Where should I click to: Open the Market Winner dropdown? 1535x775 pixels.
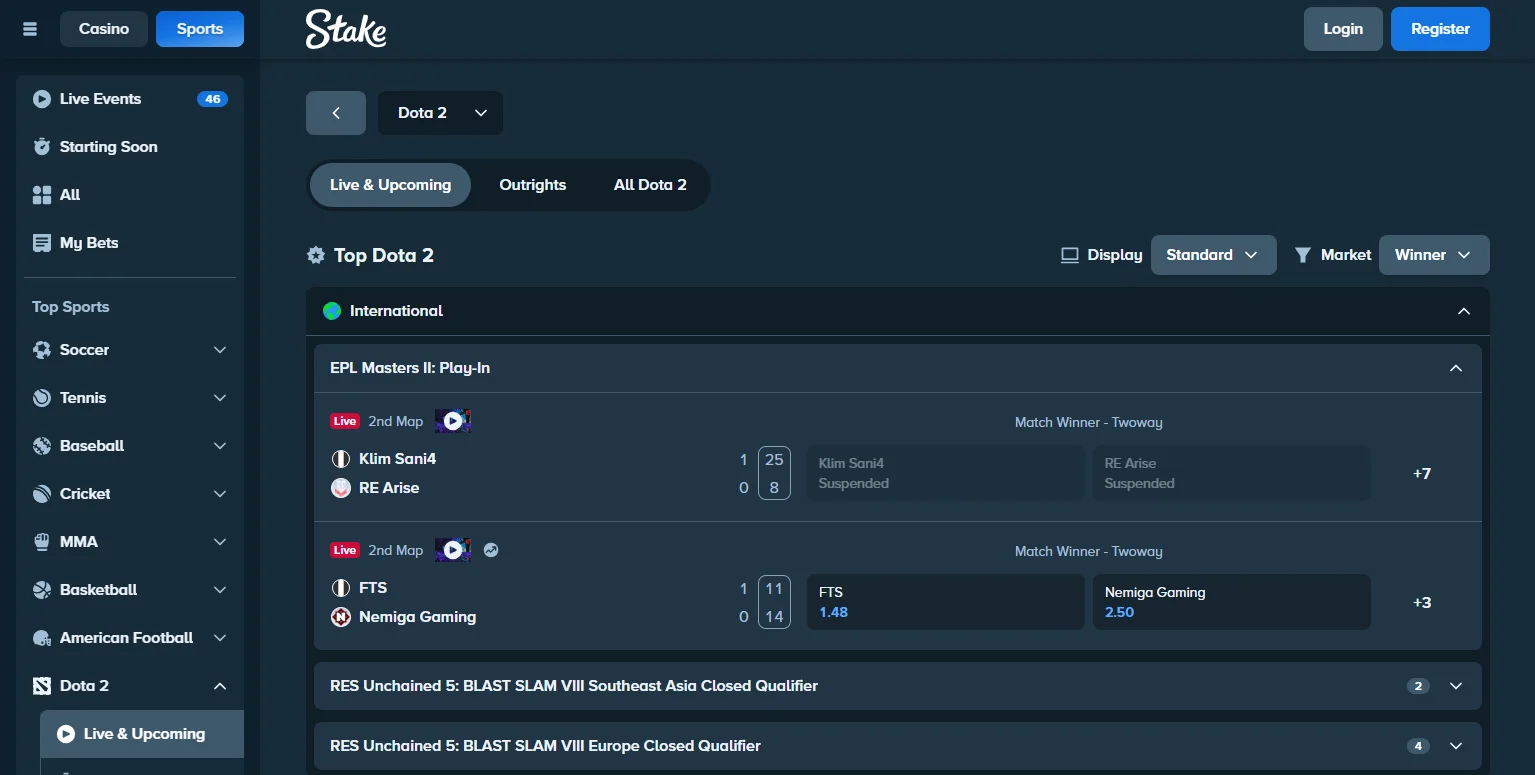pyautogui.click(x=1434, y=255)
